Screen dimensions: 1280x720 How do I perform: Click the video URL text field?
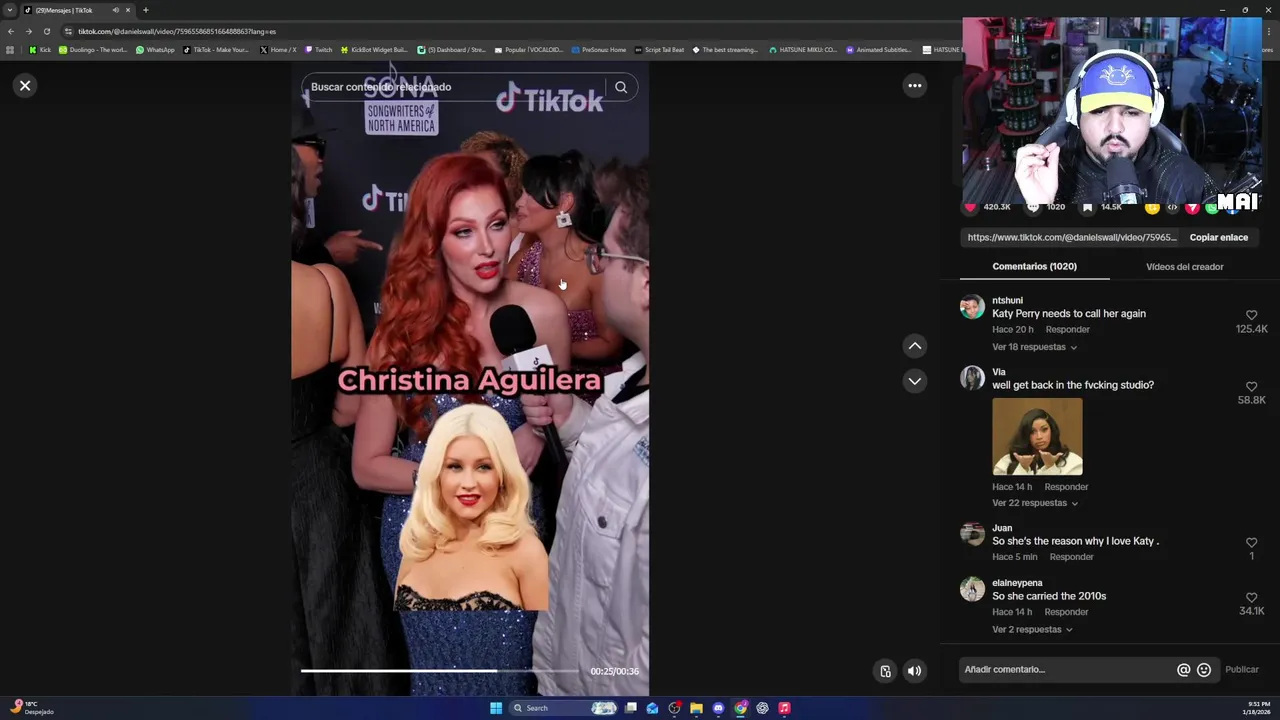coord(1072,237)
